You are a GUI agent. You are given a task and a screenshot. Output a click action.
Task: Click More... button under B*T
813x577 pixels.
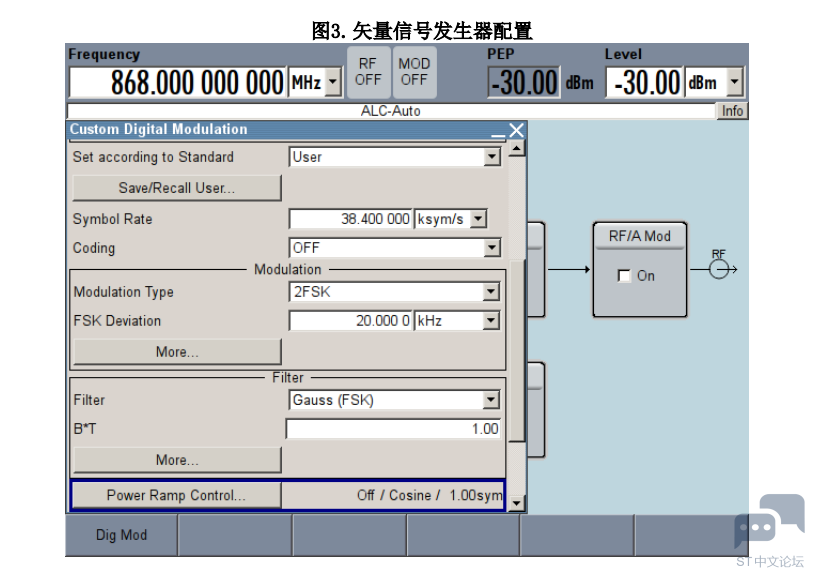pos(177,460)
